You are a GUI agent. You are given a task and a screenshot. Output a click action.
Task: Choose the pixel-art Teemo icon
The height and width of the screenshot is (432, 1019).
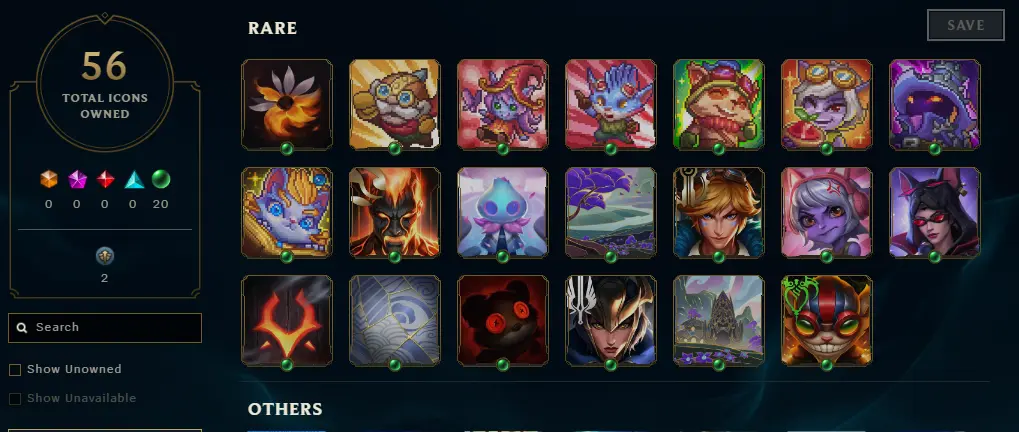coord(718,105)
